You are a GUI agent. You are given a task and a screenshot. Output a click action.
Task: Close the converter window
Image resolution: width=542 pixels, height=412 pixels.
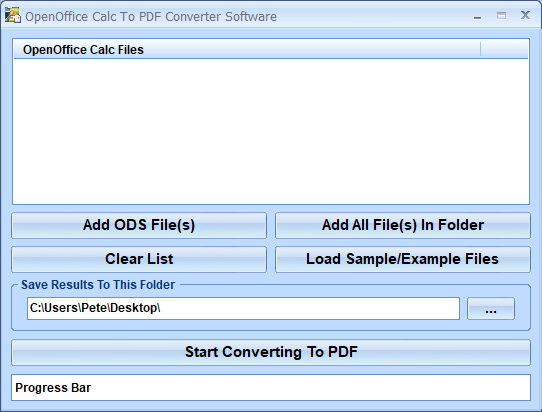(x=525, y=15)
